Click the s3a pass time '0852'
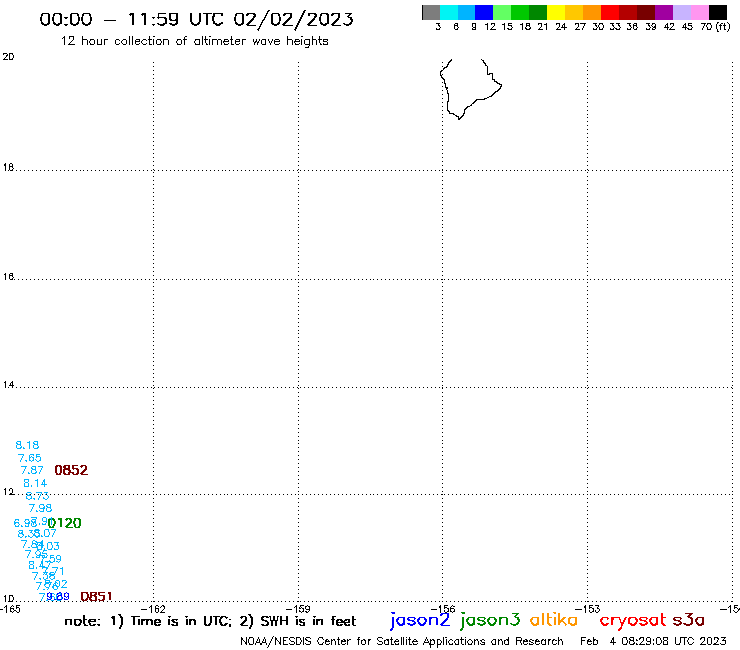This screenshot has height=650, width=740. tap(71, 470)
